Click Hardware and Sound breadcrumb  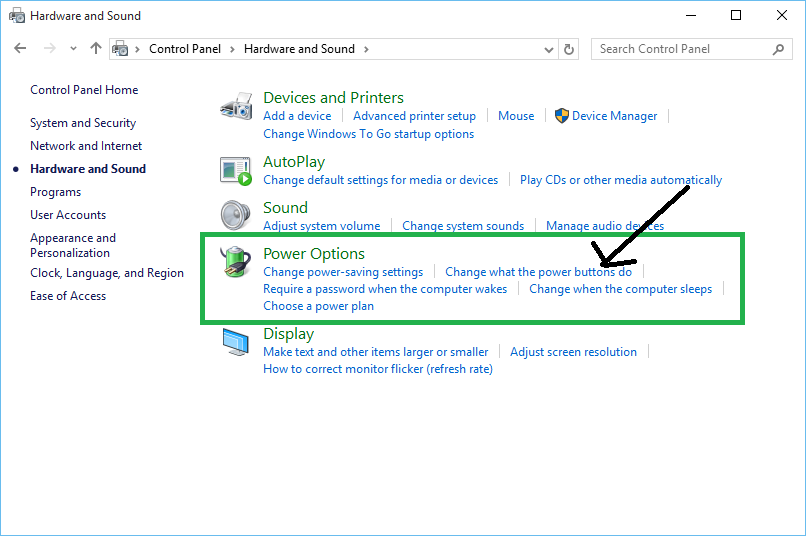[299, 49]
